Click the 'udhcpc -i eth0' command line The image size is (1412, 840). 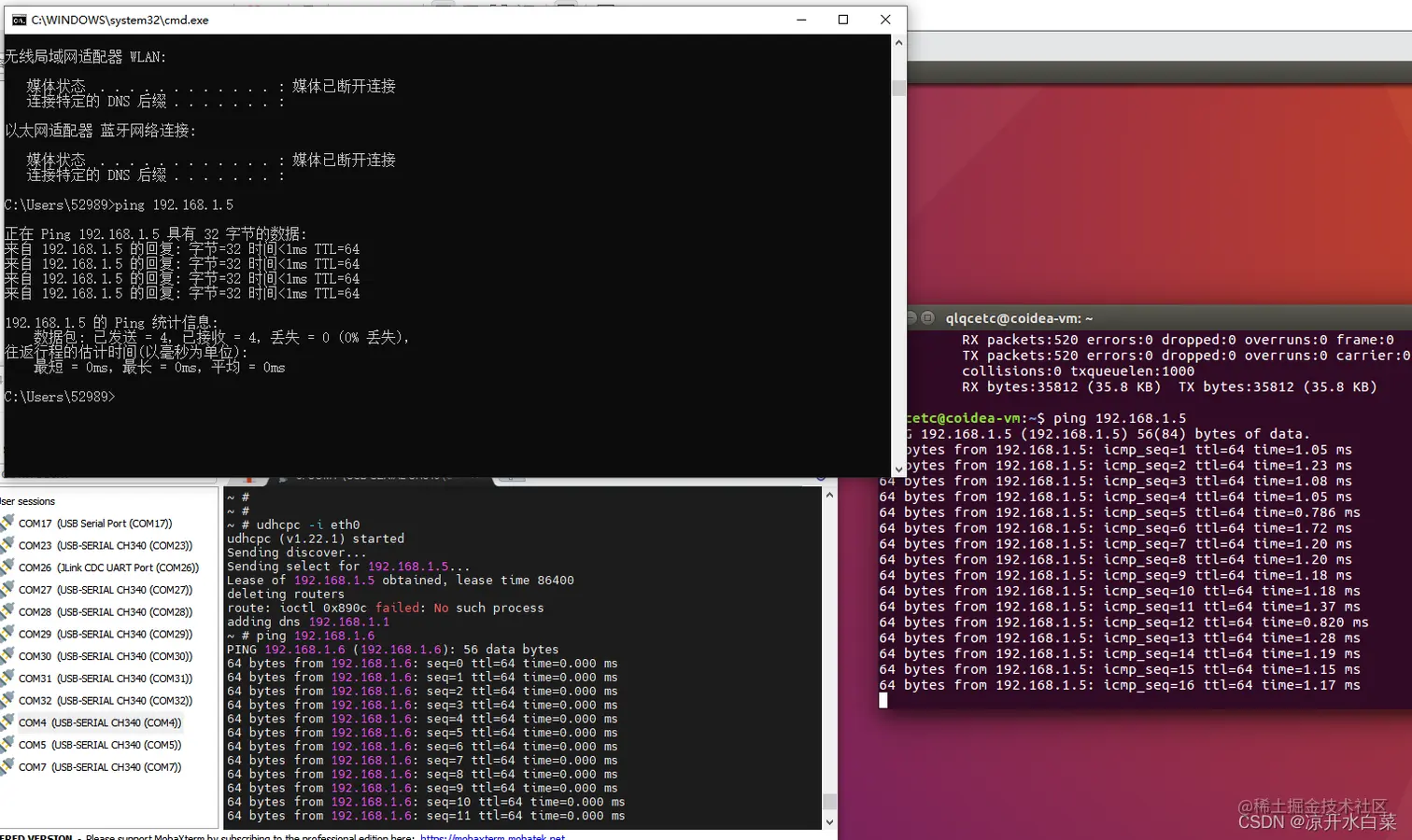[308, 525]
